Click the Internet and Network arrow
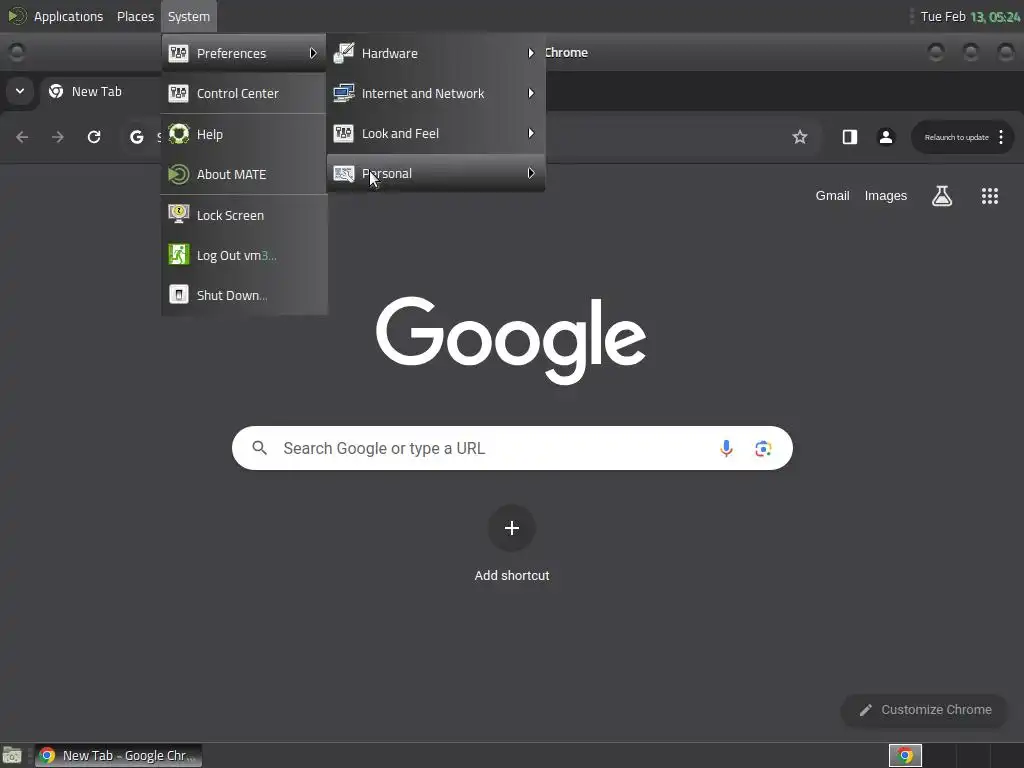This screenshot has width=1024, height=768. 531,93
